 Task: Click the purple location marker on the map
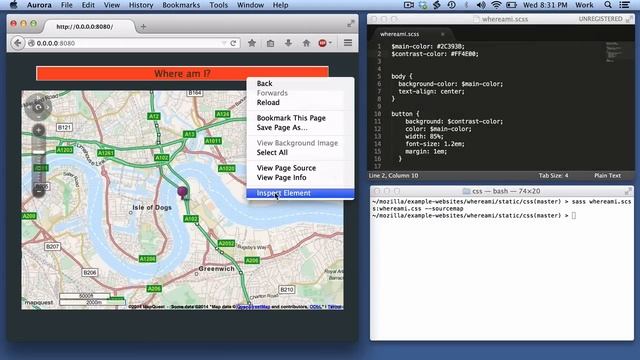(x=182, y=192)
